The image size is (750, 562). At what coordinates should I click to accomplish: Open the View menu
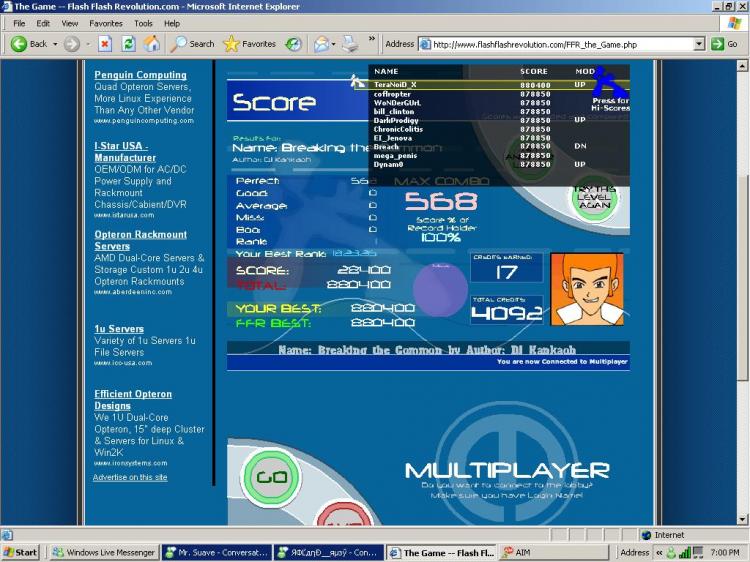pos(70,23)
